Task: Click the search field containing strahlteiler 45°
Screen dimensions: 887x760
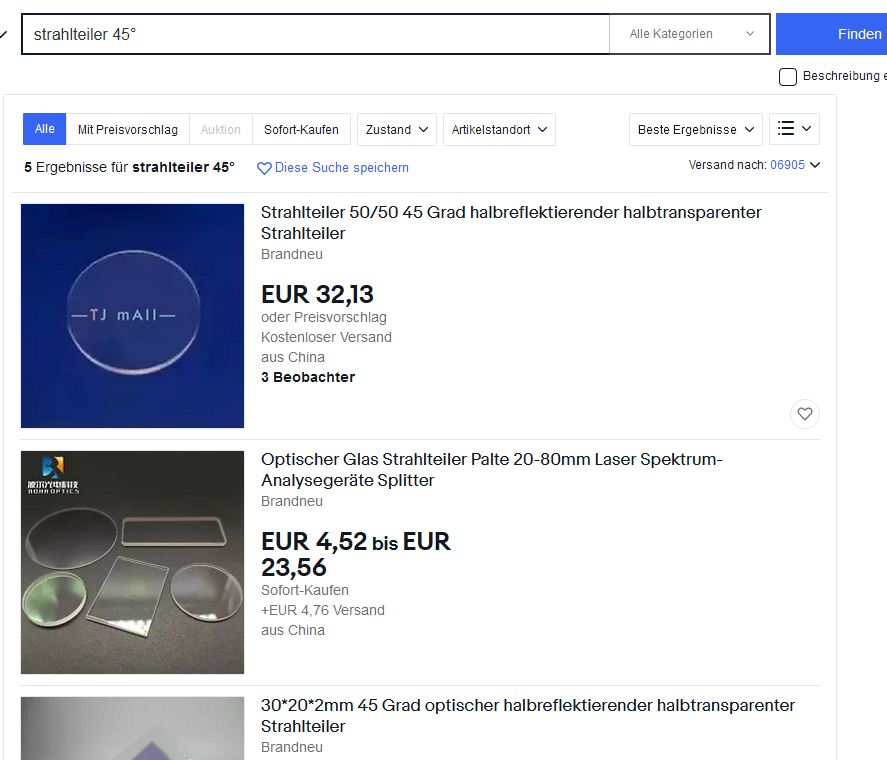Action: pyautogui.click(x=315, y=34)
